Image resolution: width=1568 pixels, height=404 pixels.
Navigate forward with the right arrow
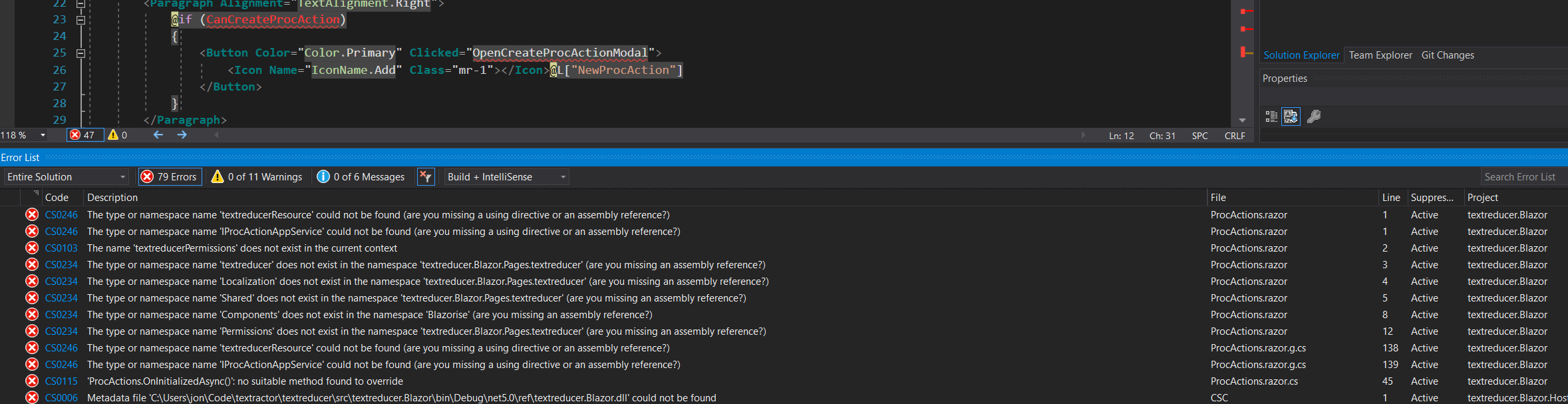coord(182,135)
